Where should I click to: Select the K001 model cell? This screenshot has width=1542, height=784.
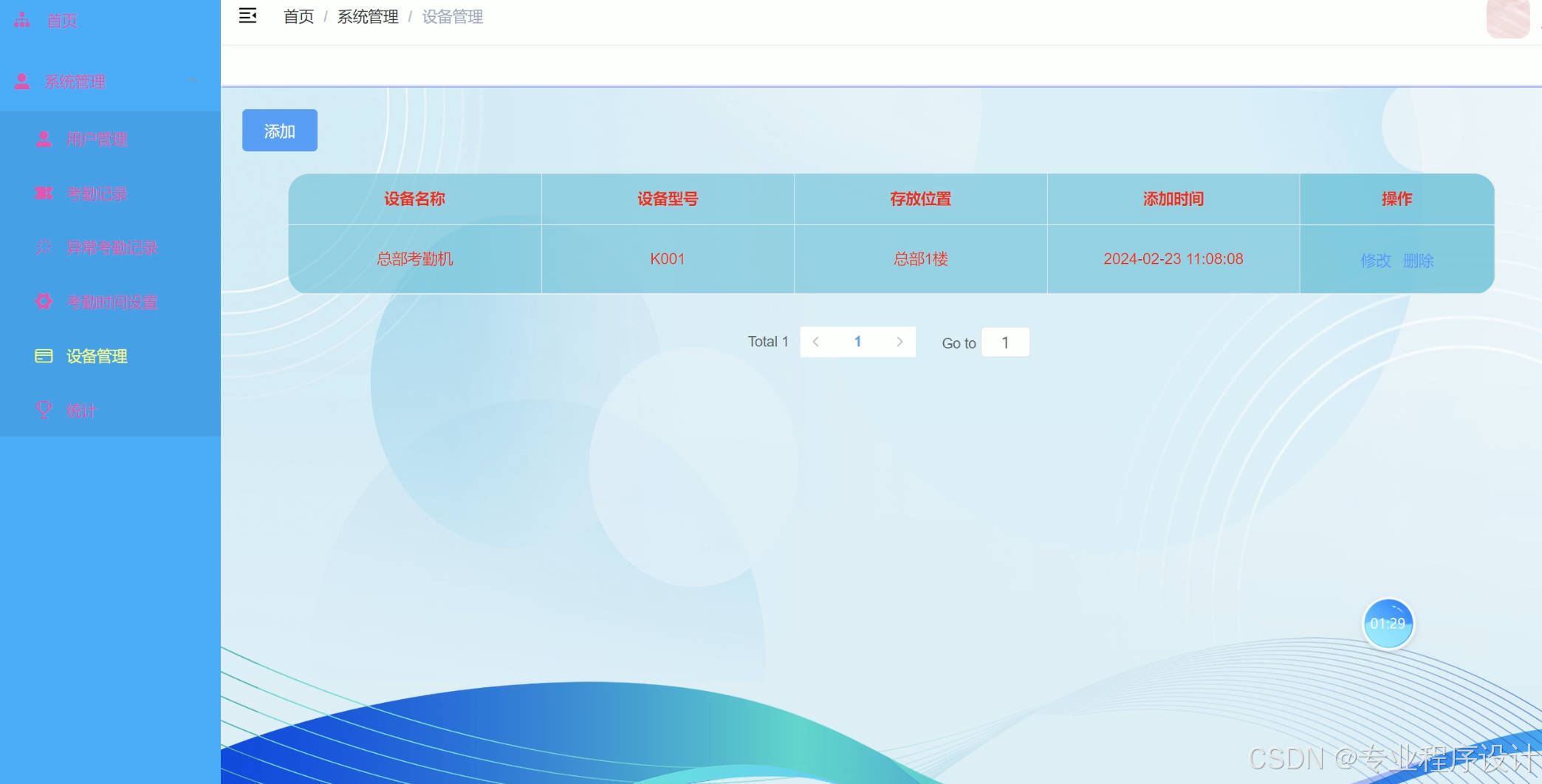pos(668,259)
